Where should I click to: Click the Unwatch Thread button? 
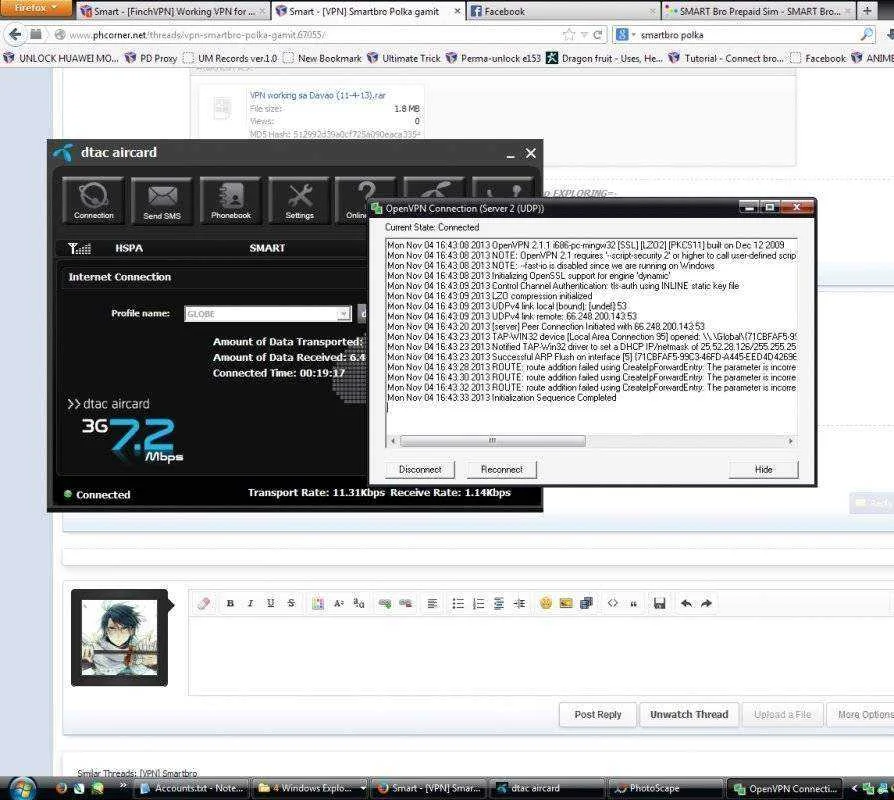pos(689,714)
